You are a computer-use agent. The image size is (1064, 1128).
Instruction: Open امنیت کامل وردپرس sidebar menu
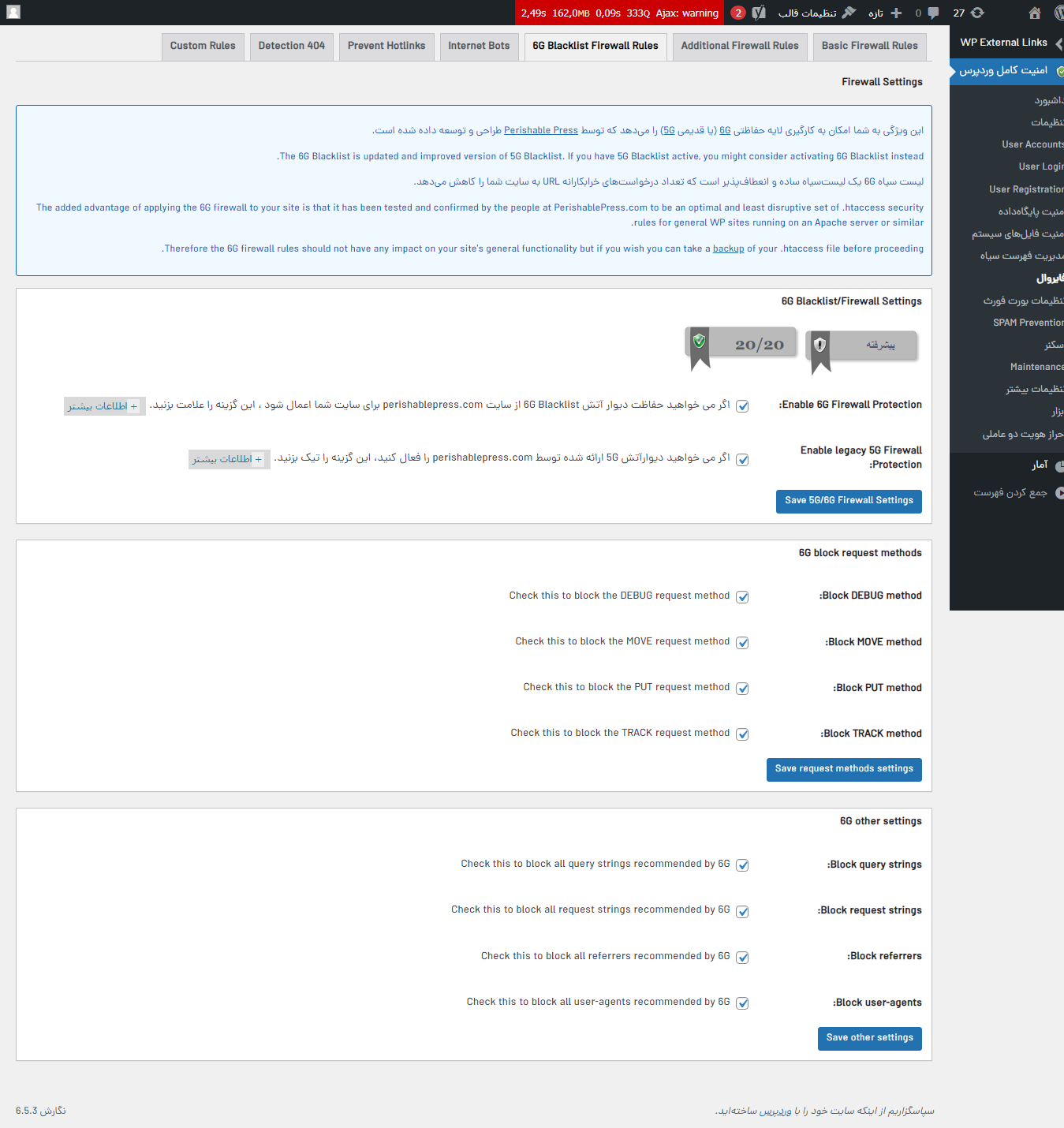coord(1006,71)
